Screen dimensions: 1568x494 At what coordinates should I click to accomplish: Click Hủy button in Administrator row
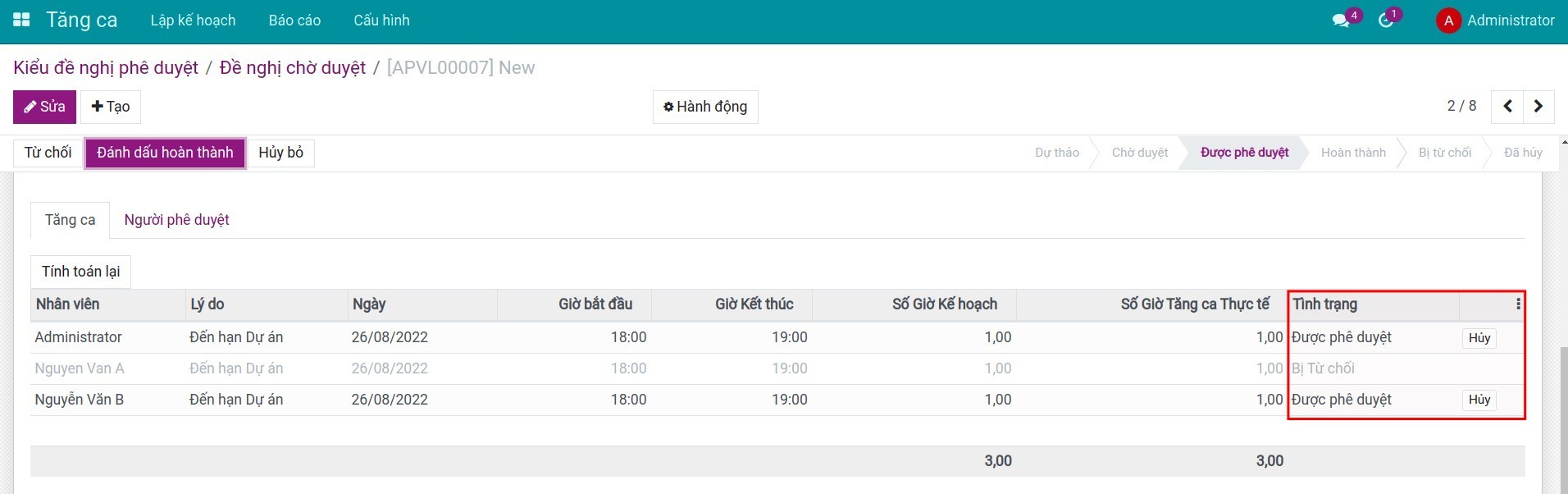coord(1479,338)
